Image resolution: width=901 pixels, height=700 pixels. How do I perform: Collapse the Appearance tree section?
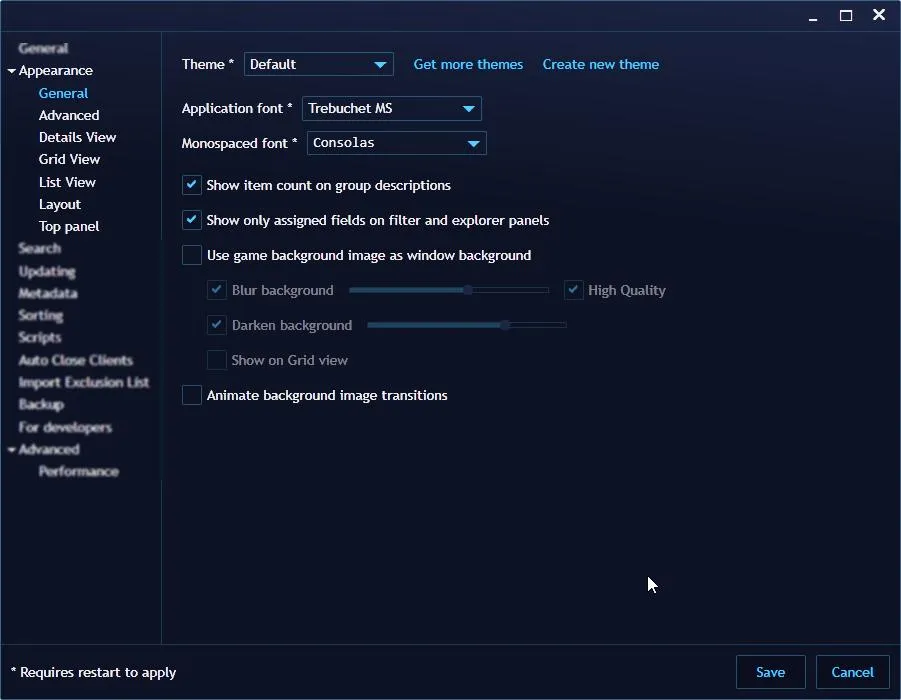[x=11, y=71]
